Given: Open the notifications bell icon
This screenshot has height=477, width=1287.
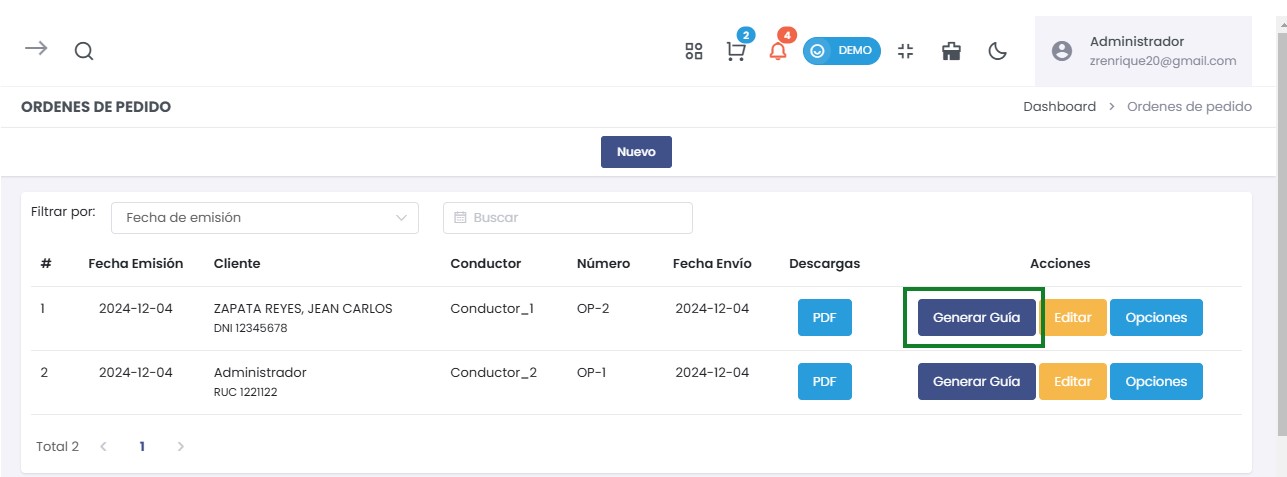Looking at the screenshot, I should pos(778,52).
